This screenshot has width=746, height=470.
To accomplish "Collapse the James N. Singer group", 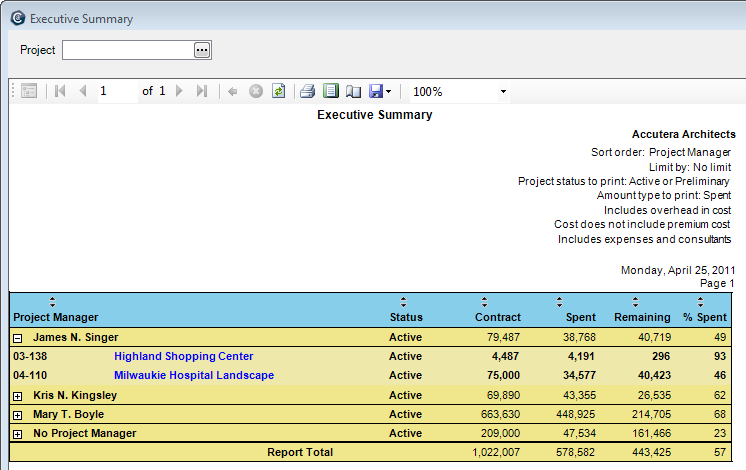I will (18, 338).
